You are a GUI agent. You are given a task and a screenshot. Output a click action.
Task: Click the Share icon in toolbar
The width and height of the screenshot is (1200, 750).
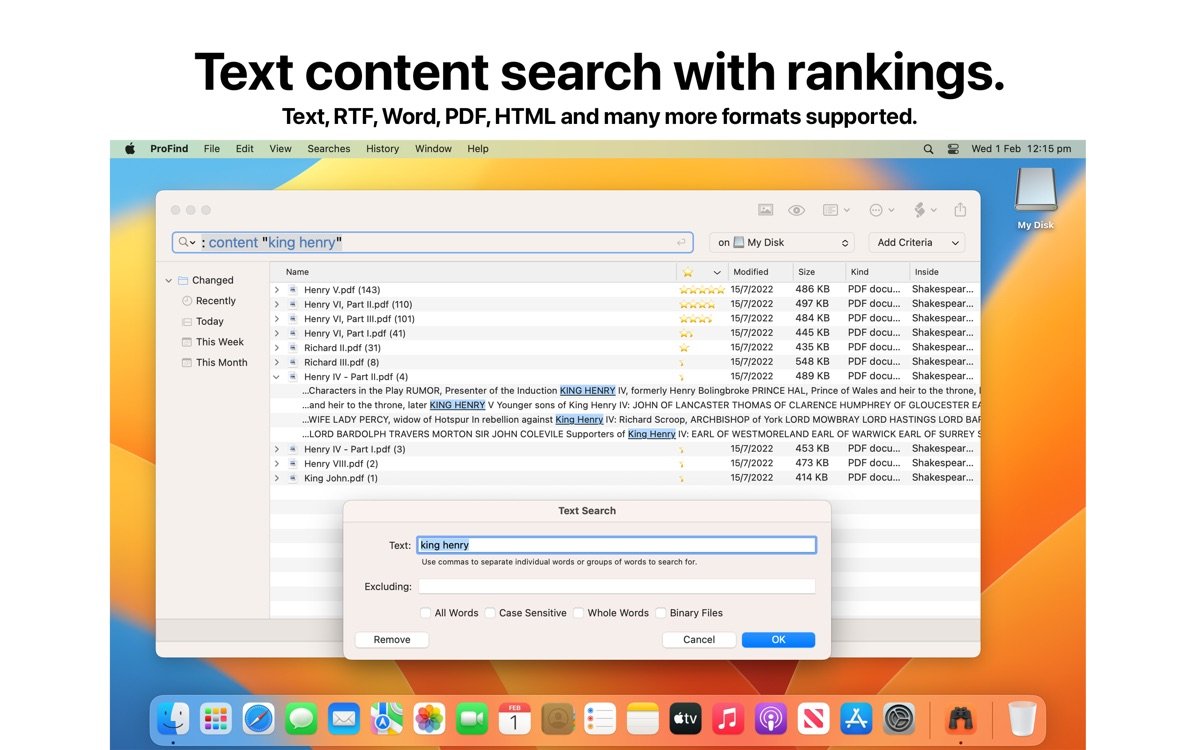click(x=960, y=210)
